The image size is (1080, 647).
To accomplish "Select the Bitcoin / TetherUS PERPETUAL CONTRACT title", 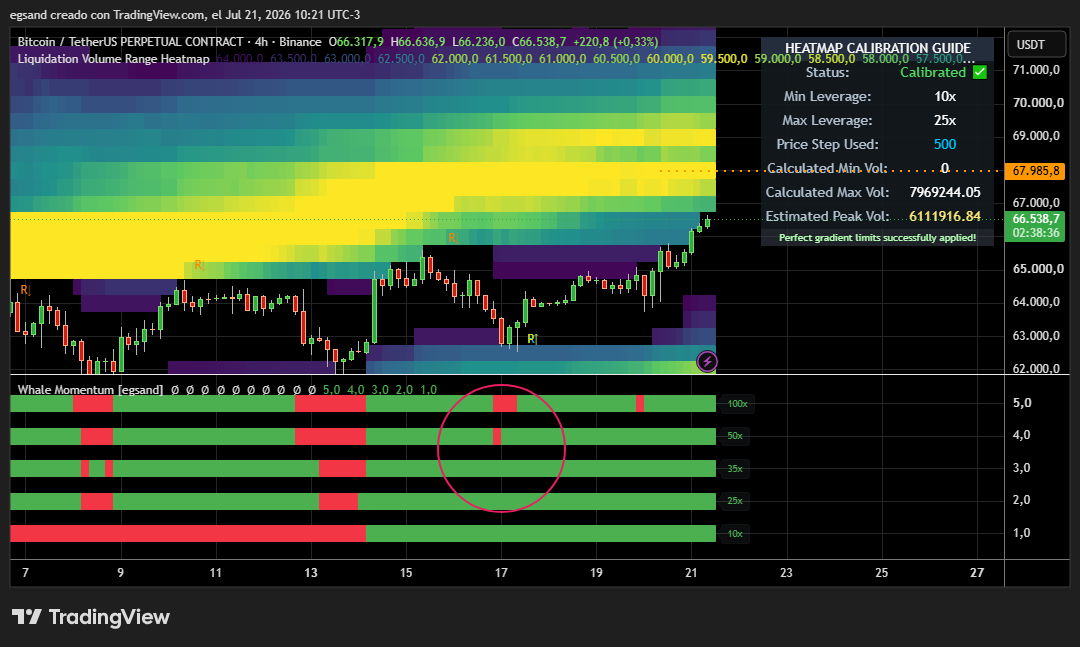I will pyautogui.click(x=130, y=42).
